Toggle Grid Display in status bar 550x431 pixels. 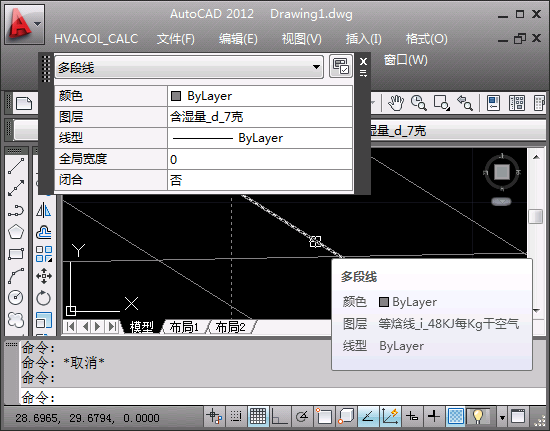coord(258,416)
